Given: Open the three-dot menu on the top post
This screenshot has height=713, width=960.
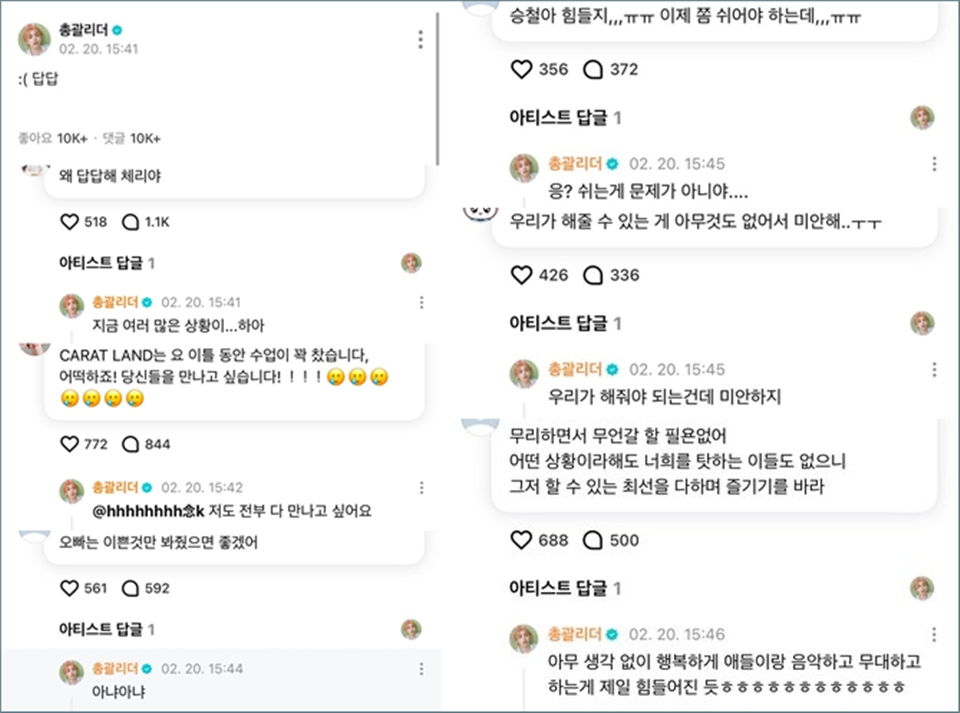Looking at the screenshot, I should click(x=420, y=37).
